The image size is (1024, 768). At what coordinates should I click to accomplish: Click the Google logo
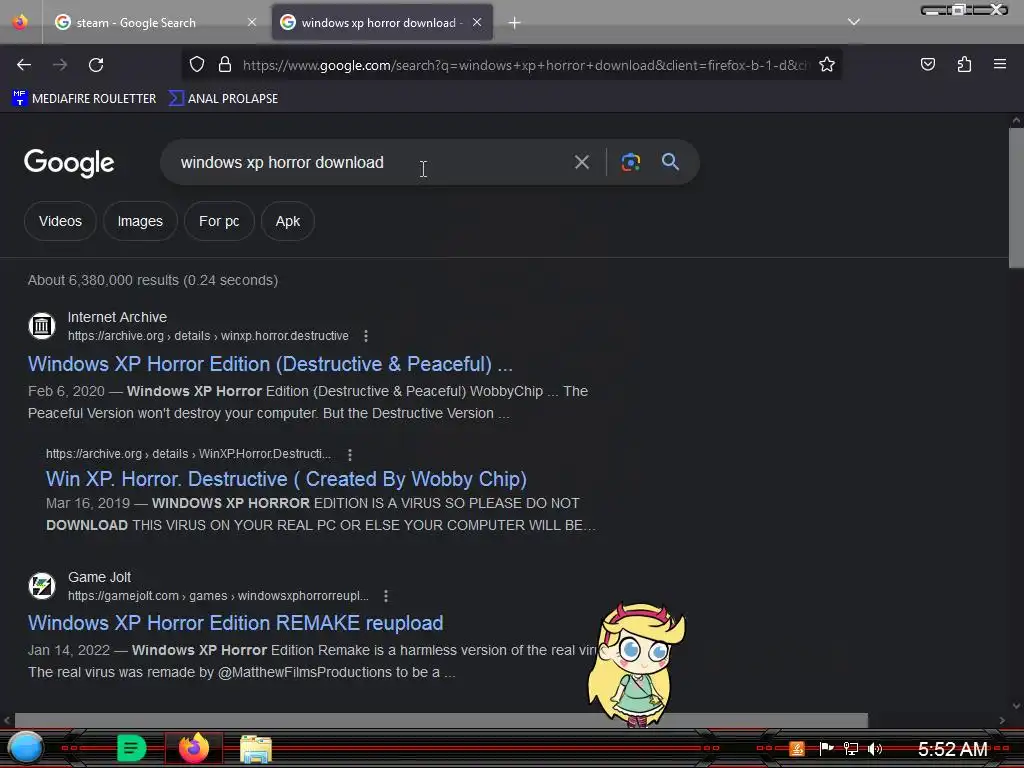click(69, 163)
